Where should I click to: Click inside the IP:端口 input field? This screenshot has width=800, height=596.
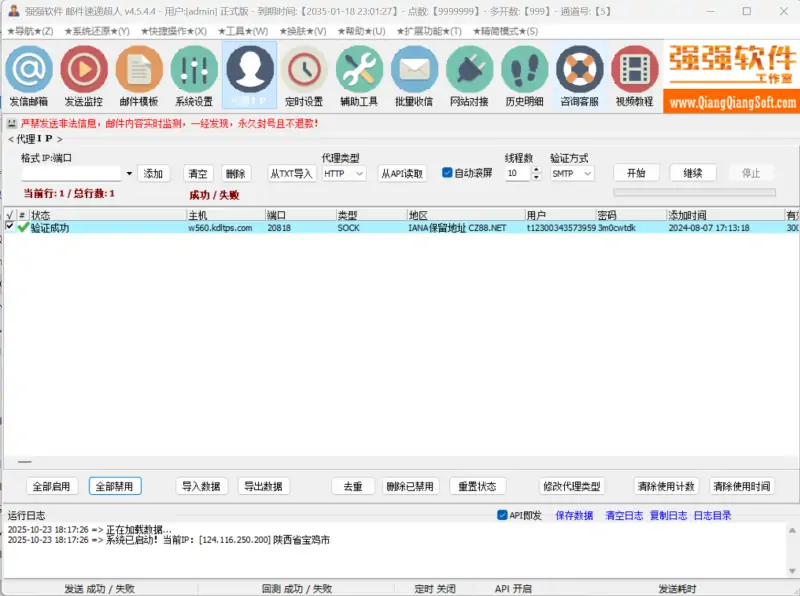click(70, 173)
